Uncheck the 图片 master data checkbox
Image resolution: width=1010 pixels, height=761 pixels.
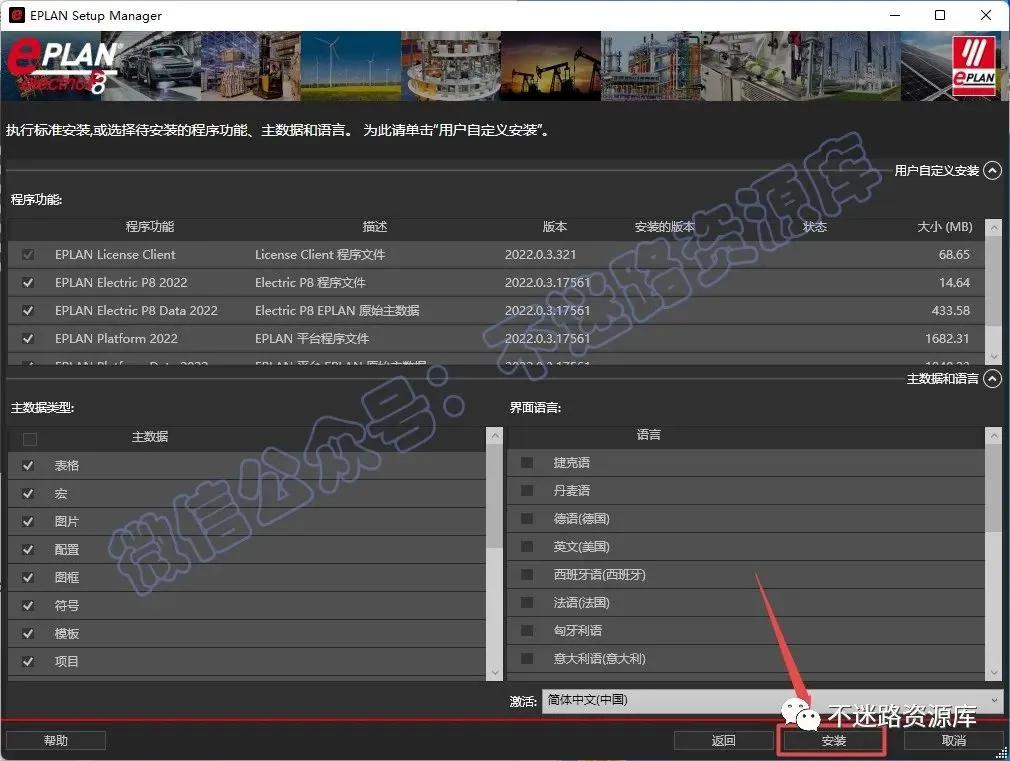click(x=28, y=521)
